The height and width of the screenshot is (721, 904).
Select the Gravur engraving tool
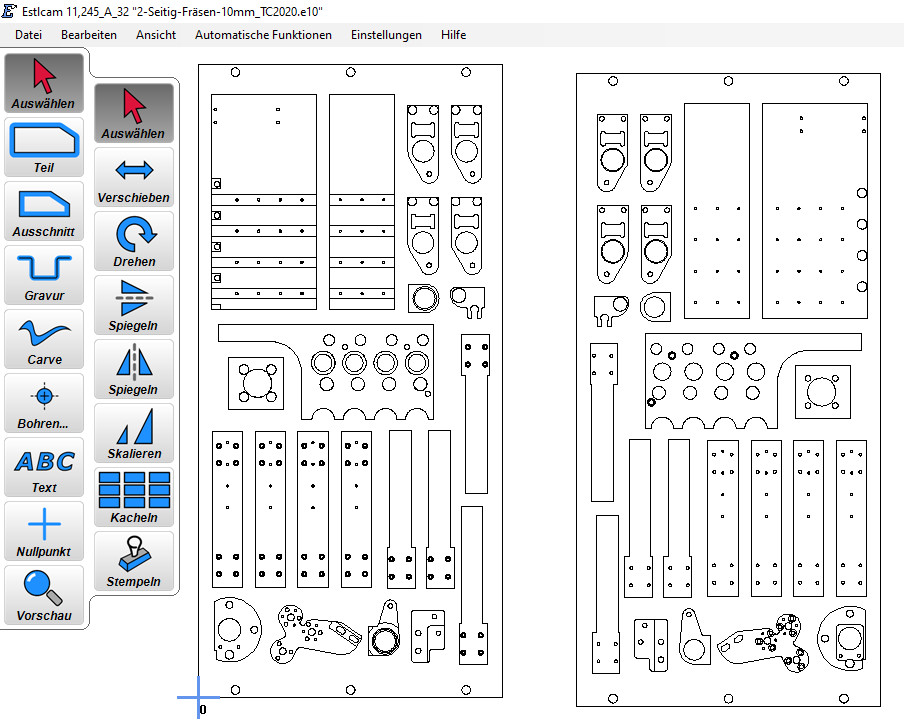[x=44, y=275]
